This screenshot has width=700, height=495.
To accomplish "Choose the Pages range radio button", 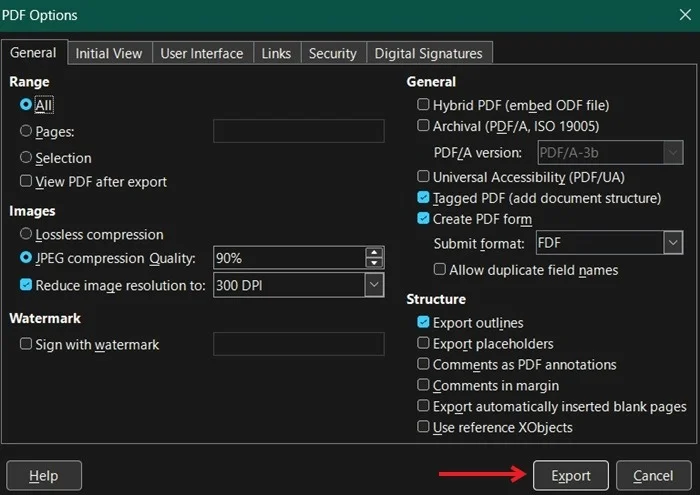I will pyautogui.click(x=26, y=131).
